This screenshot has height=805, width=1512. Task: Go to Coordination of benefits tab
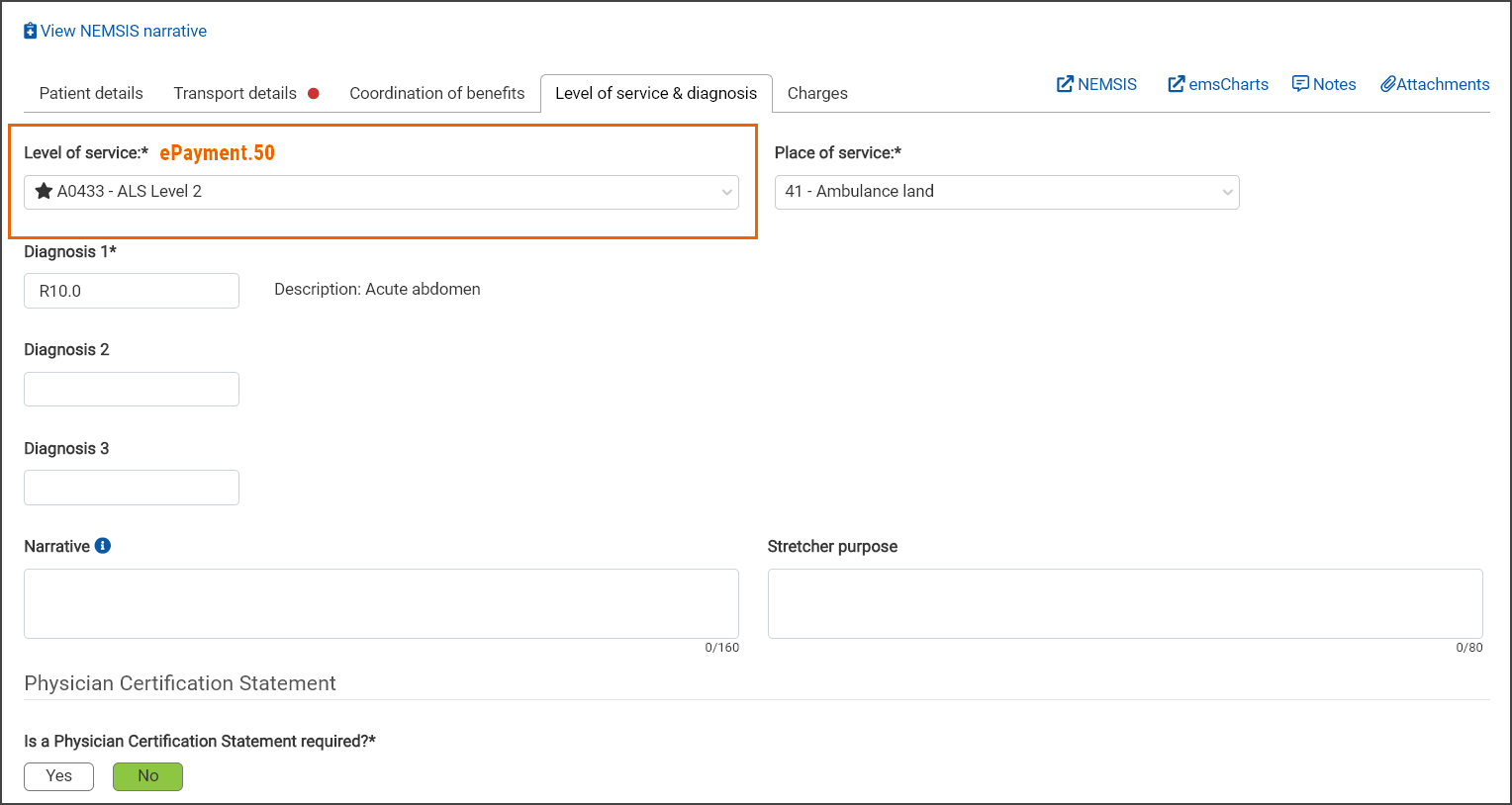coord(436,94)
